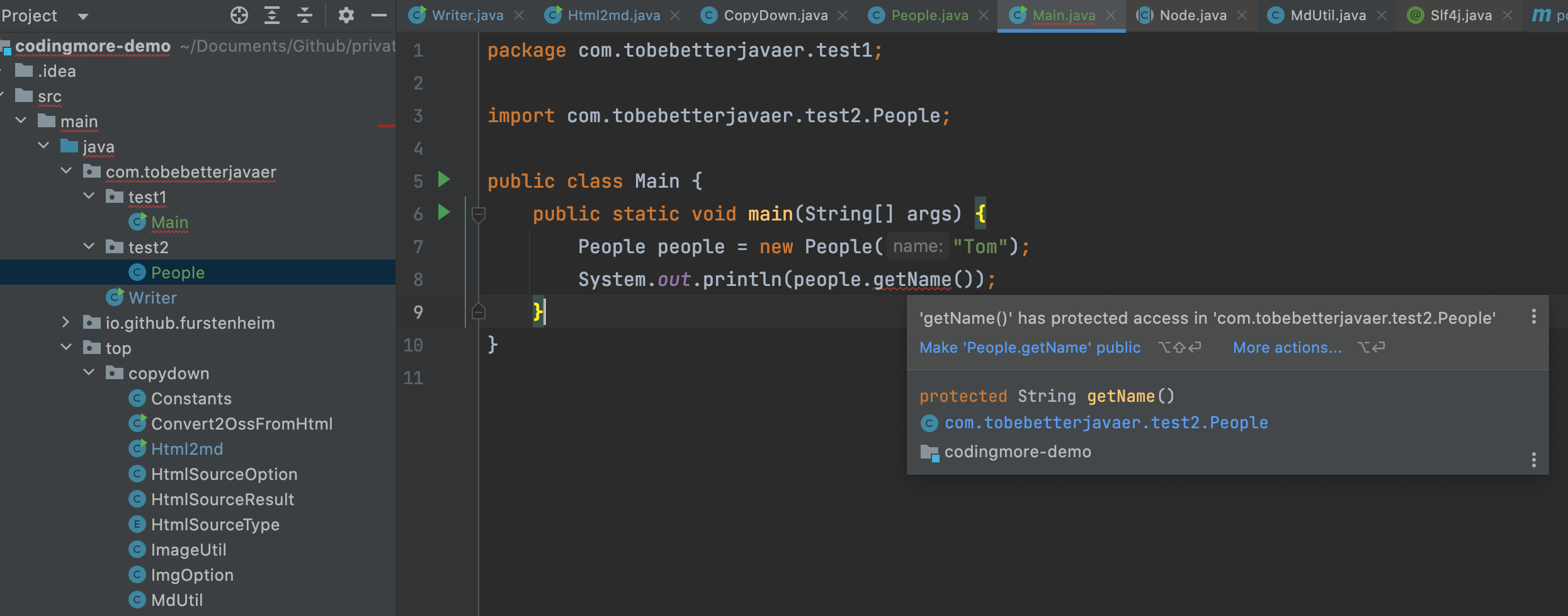Hide the Project panel with minus icon

[379, 15]
